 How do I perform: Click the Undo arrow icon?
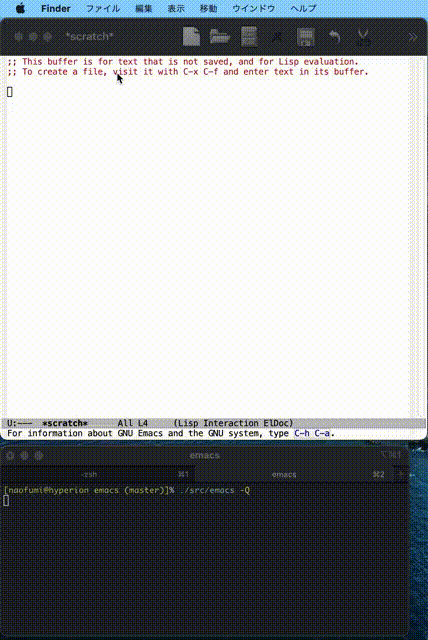pyautogui.click(x=335, y=37)
